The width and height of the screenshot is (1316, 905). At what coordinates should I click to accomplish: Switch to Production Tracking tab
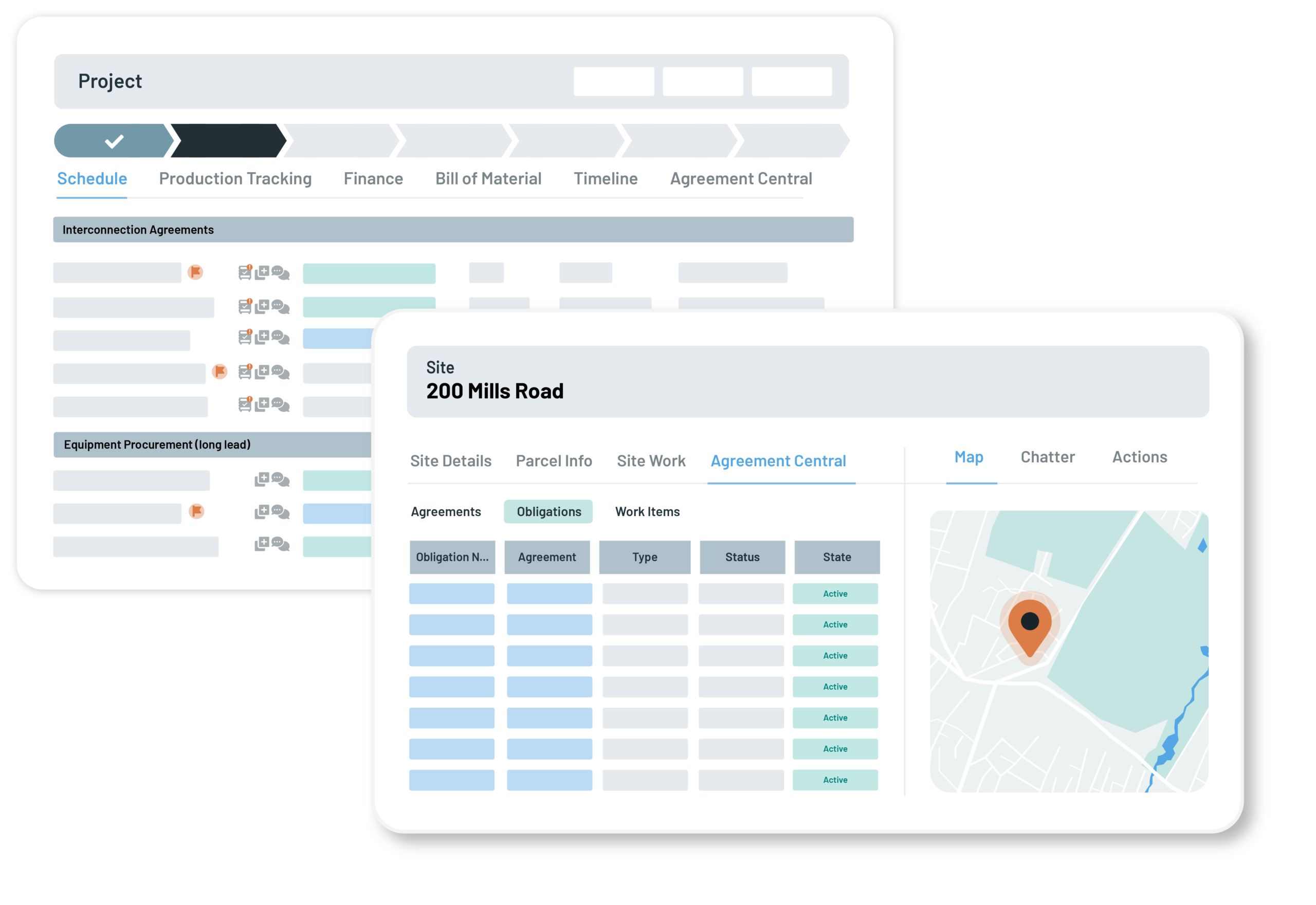pos(235,179)
